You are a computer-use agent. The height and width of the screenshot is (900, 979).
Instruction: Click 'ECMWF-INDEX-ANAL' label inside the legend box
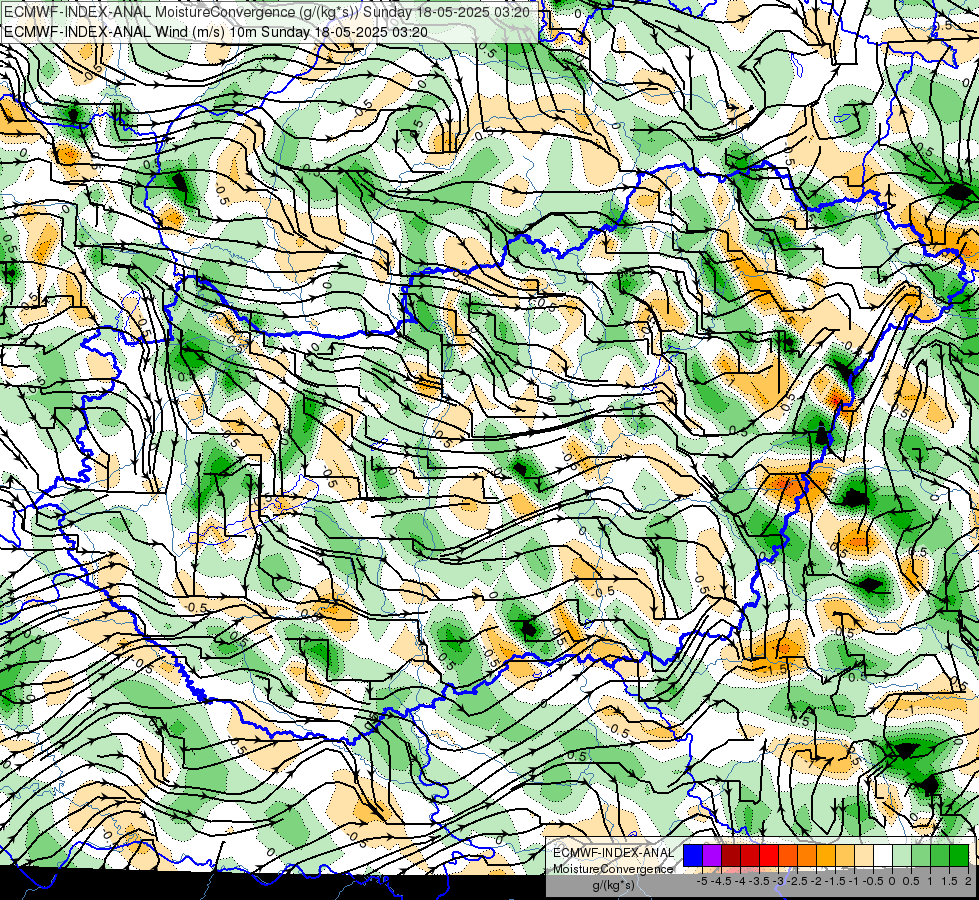click(613, 853)
